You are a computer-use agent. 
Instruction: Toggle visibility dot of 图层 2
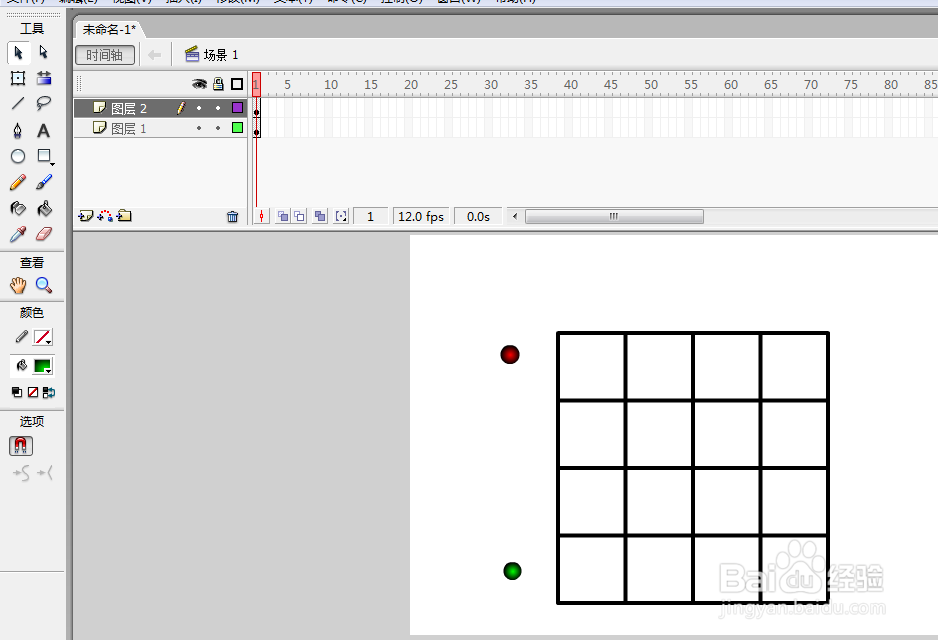[x=199, y=108]
